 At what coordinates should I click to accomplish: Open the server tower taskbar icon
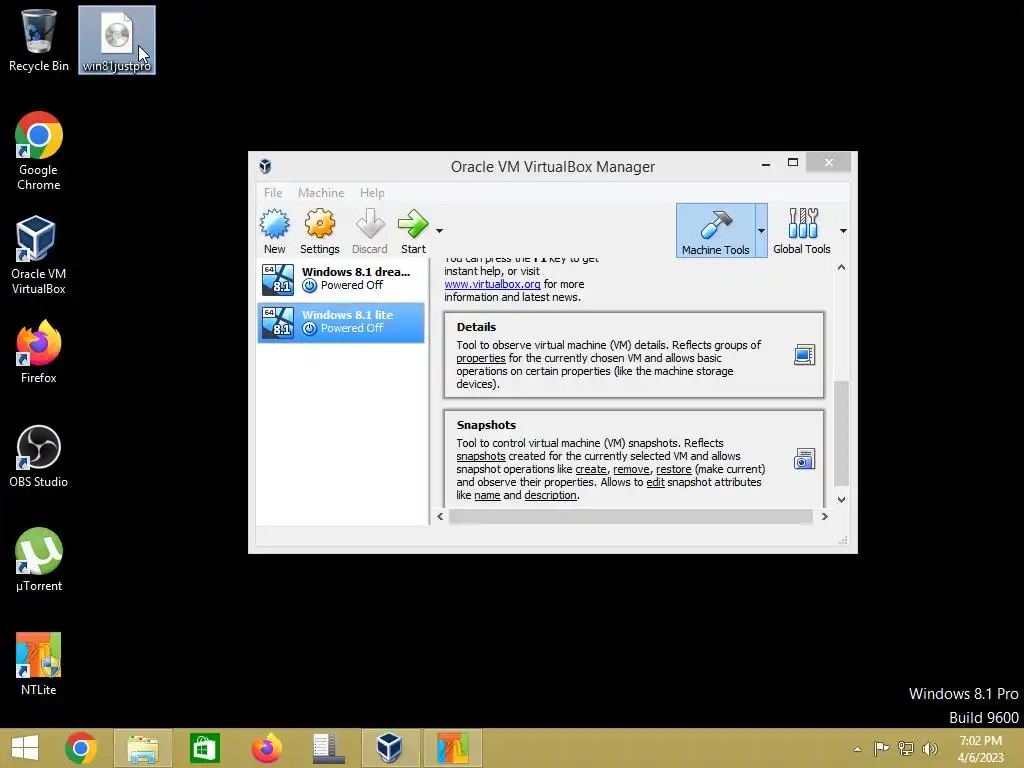328,748
